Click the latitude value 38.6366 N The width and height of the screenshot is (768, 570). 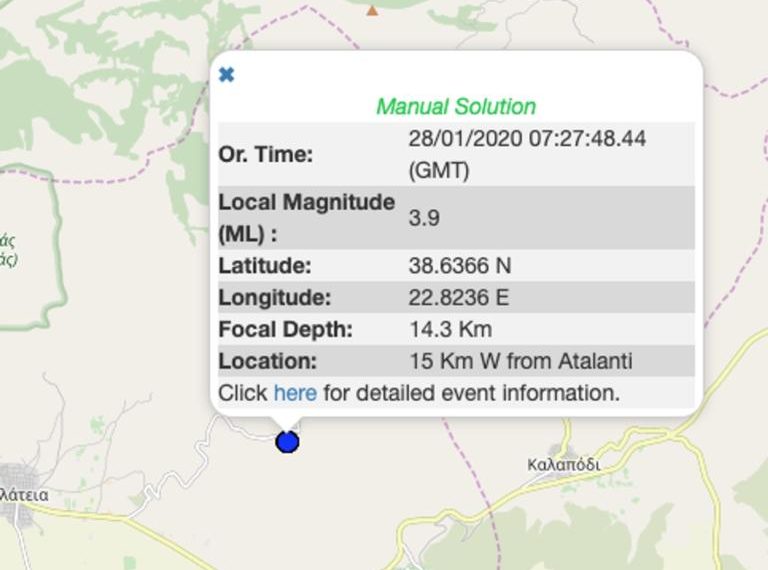coord(461,266)
